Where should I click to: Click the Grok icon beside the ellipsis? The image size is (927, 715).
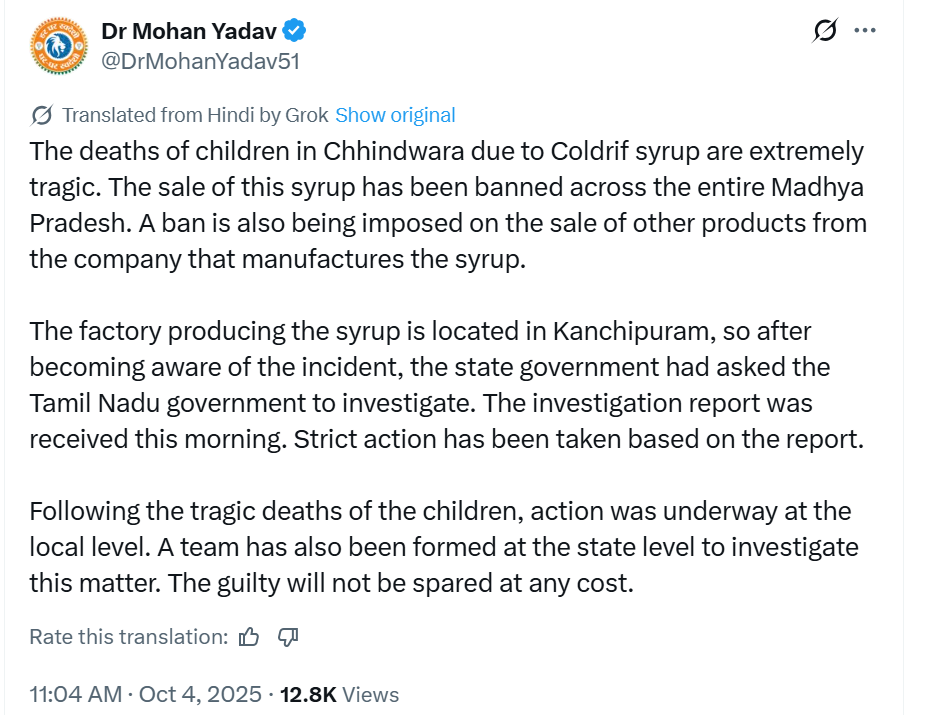pyautogui.click(x=826, y=32)
